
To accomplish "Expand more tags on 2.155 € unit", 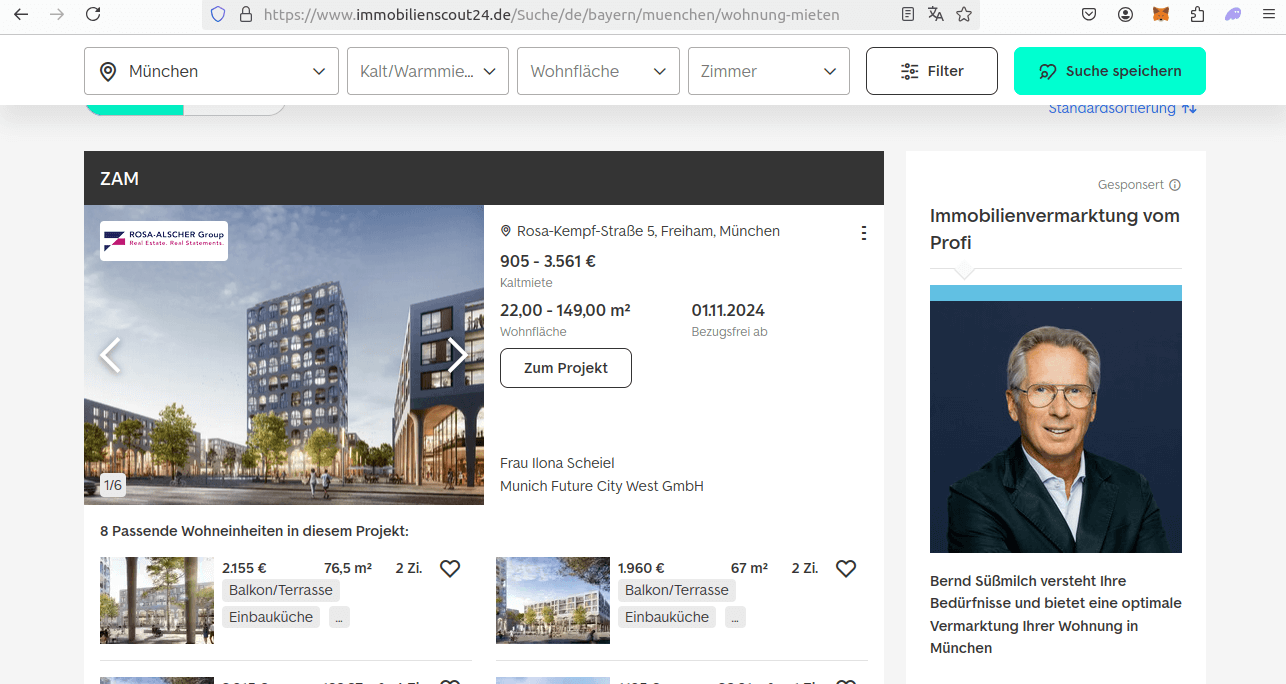I will click(x=339, y=617).
